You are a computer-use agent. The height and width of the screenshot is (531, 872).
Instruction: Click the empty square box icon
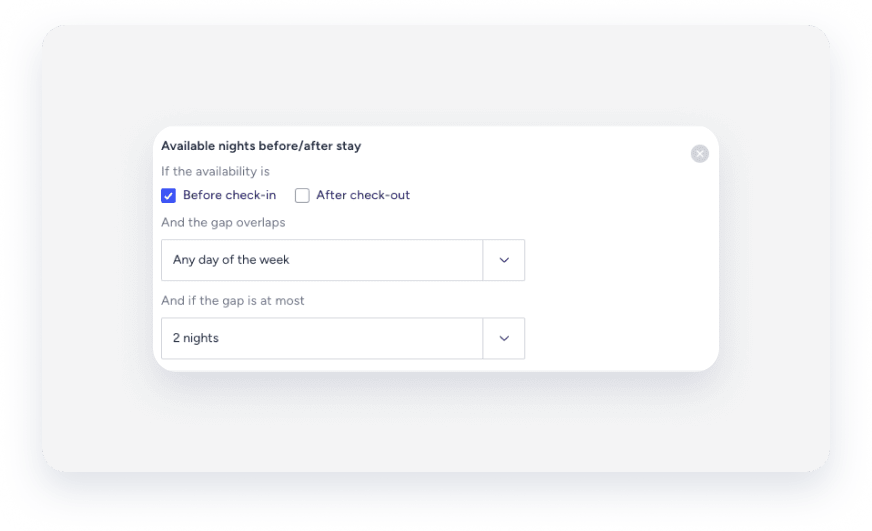302,196
